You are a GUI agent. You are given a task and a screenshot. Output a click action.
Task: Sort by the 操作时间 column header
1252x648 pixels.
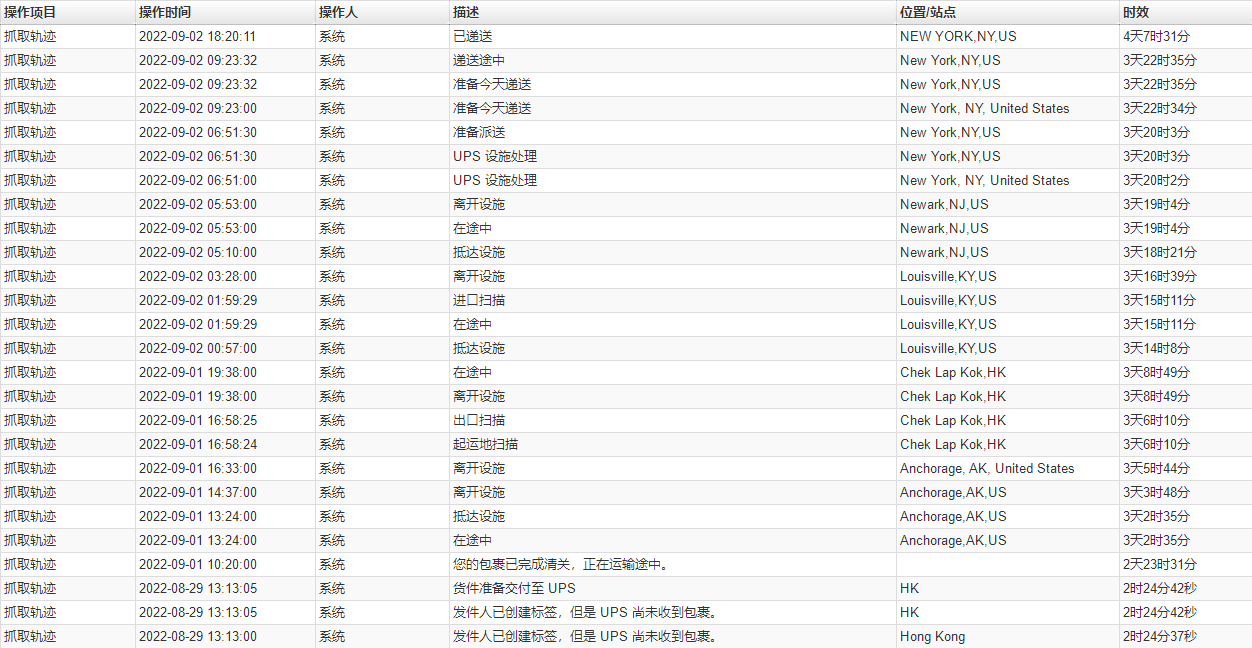(165, 12)
